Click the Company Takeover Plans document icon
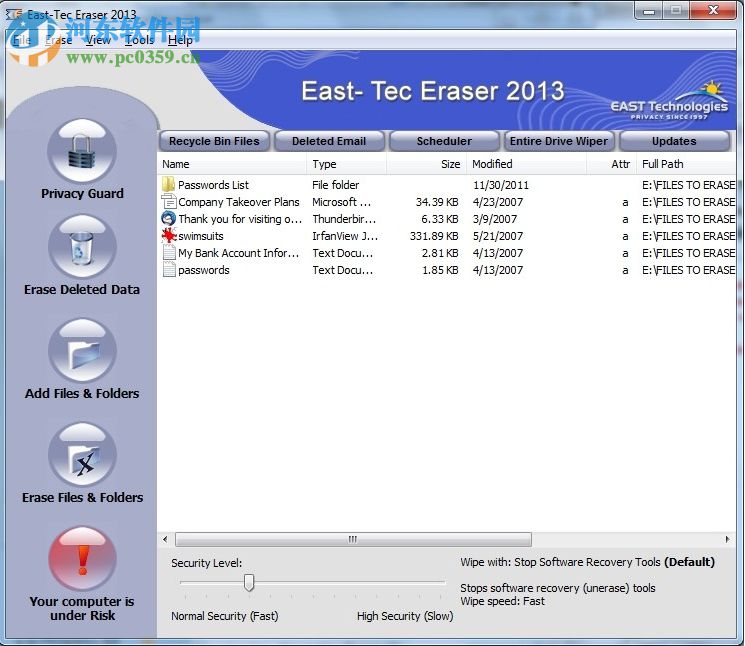The height and width of the screenshot is (646, 745). click(x=168, y=201)
